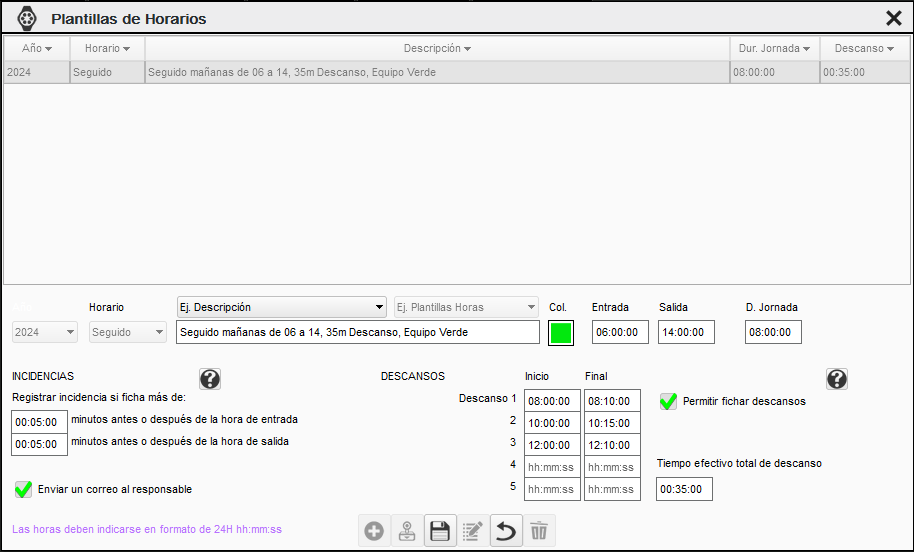Expand the 'Ej. Plantillas Horas' dropdown

click(x=466, y=307)
